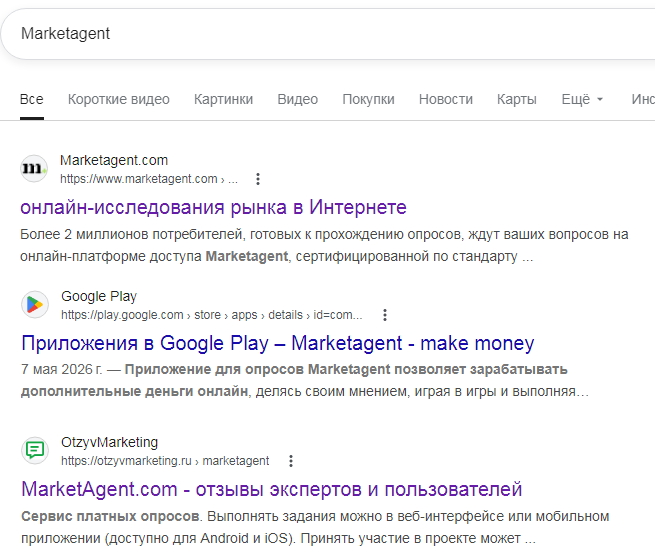
Task: Click the OtzyvMarketing result favicon
Action: 35,450
